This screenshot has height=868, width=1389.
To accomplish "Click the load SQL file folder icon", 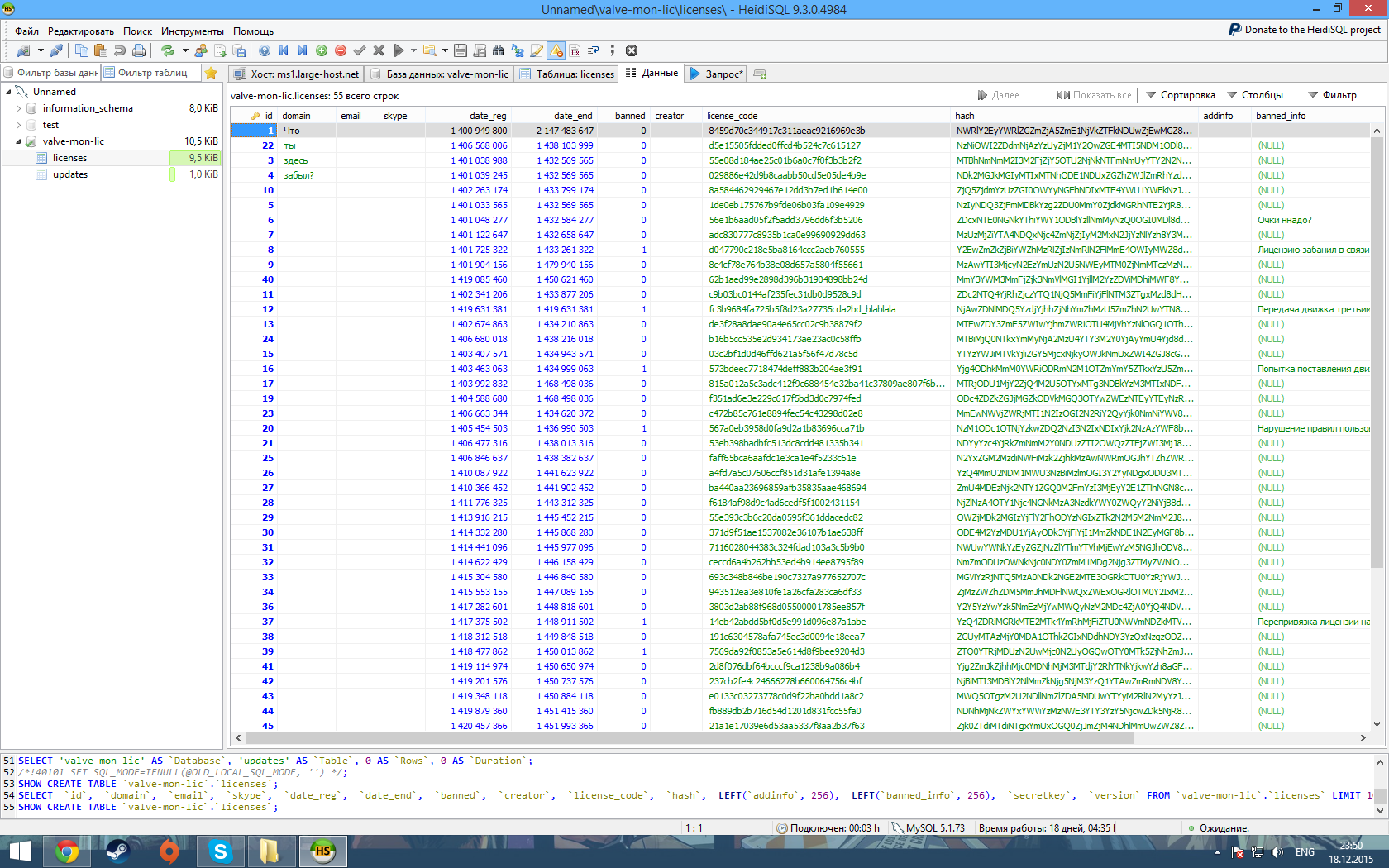I will tap(429, 50).
